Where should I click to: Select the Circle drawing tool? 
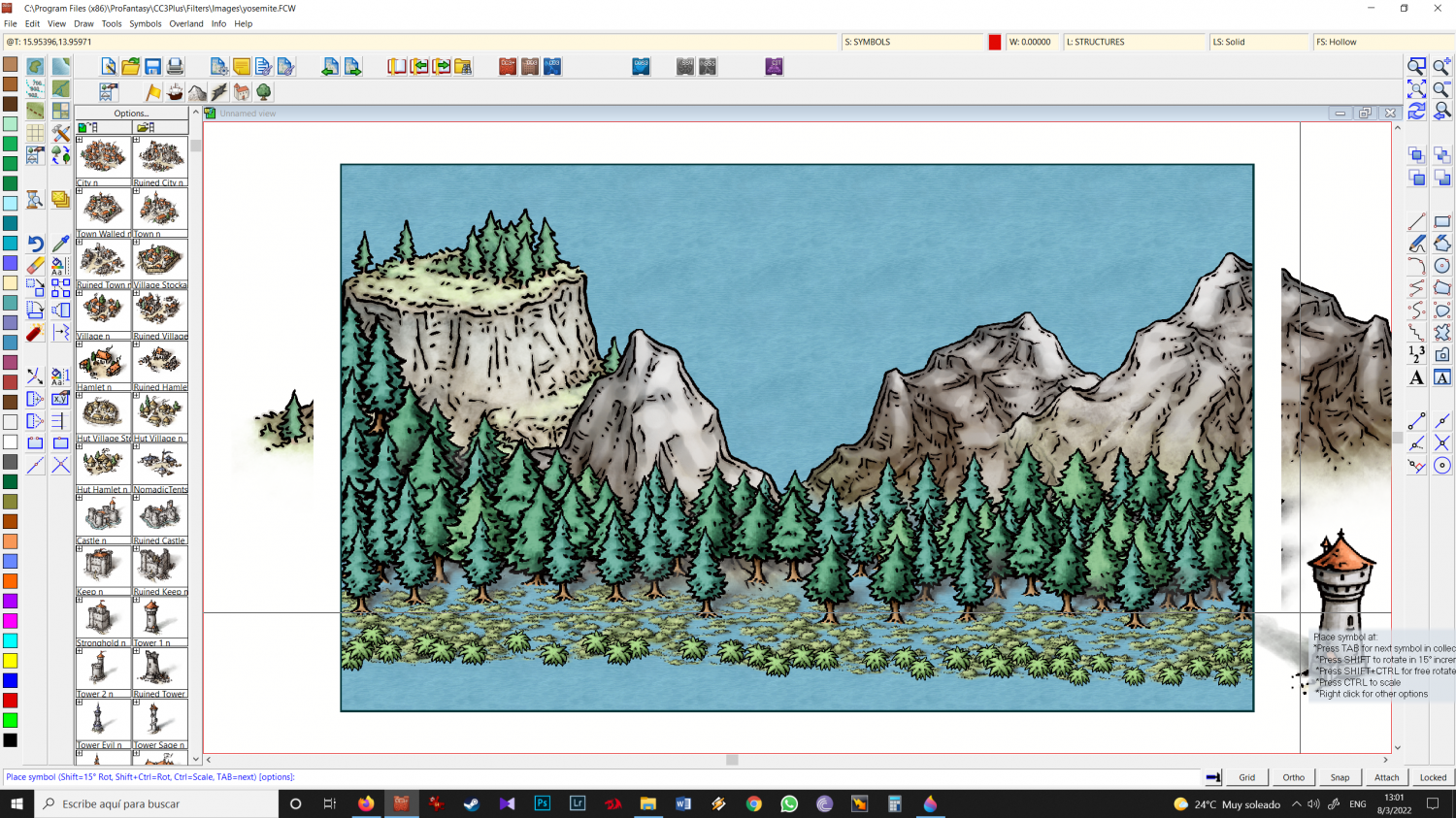[x=1442, y=266]
